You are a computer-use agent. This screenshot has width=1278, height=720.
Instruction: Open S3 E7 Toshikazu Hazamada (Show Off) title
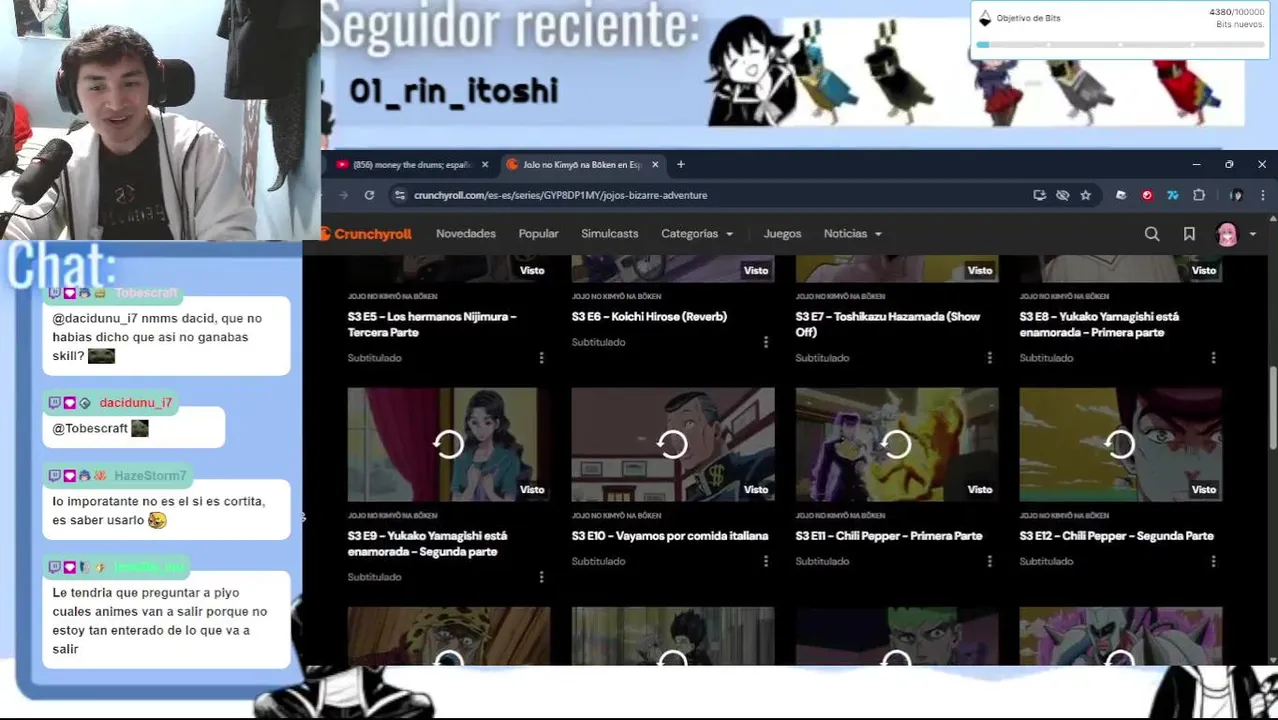[888, 324]
